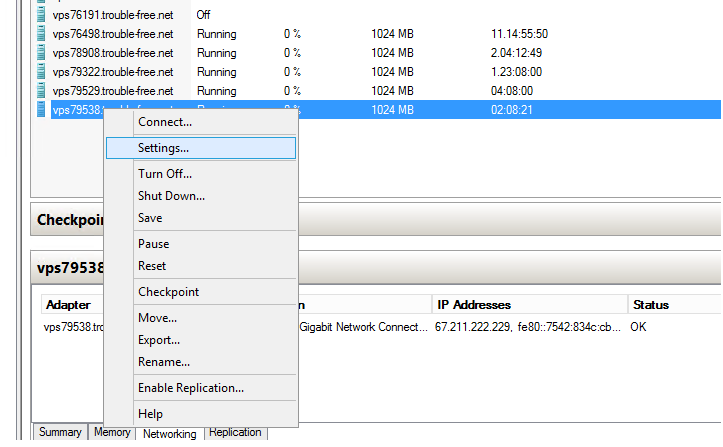The image size is (723, 447).
Task: Choose Shut Down... from the context menu
Action: point(201,196)
